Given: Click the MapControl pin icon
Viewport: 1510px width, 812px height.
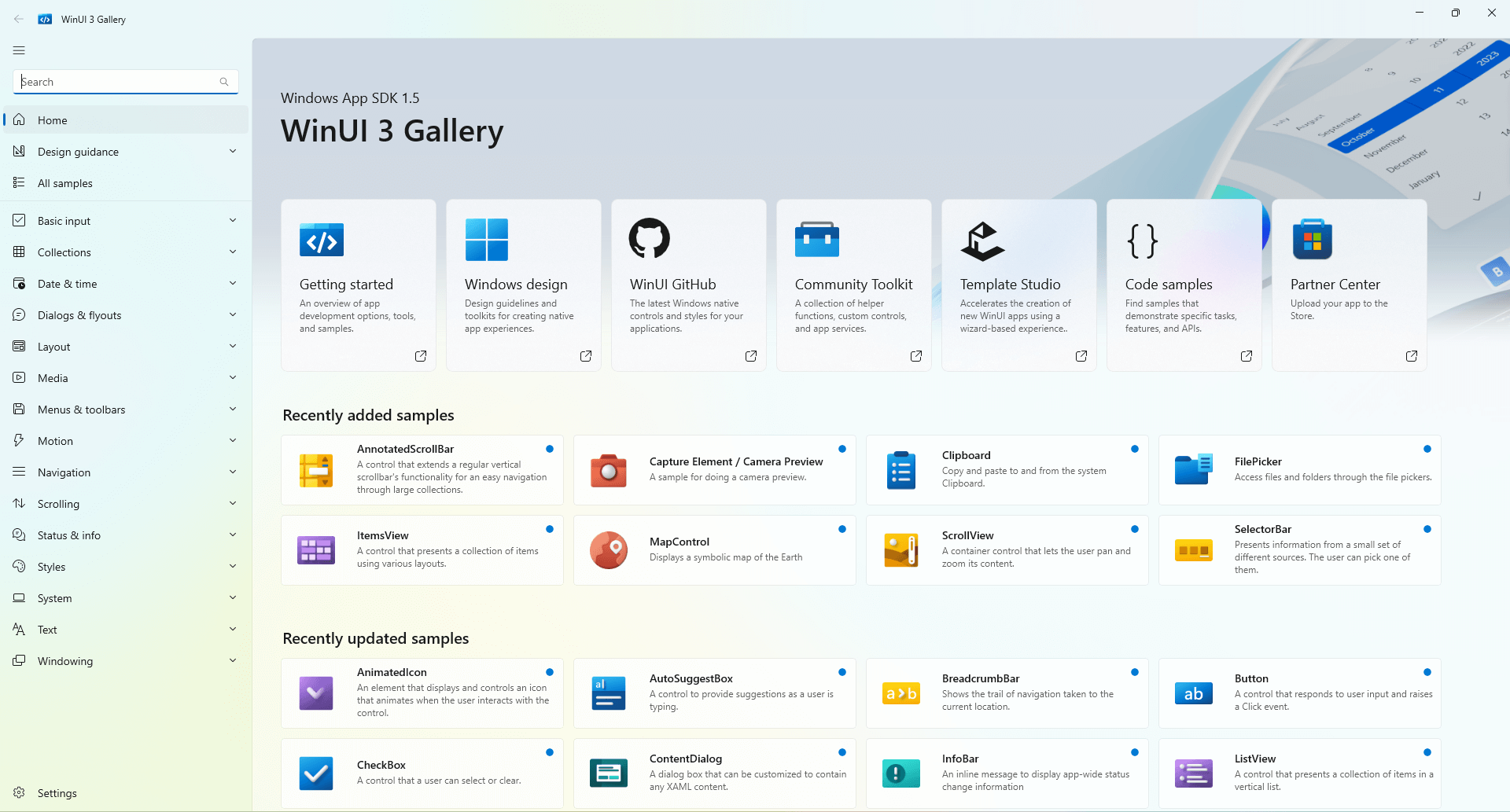Looking at the screenshot, I should [609, 550].
